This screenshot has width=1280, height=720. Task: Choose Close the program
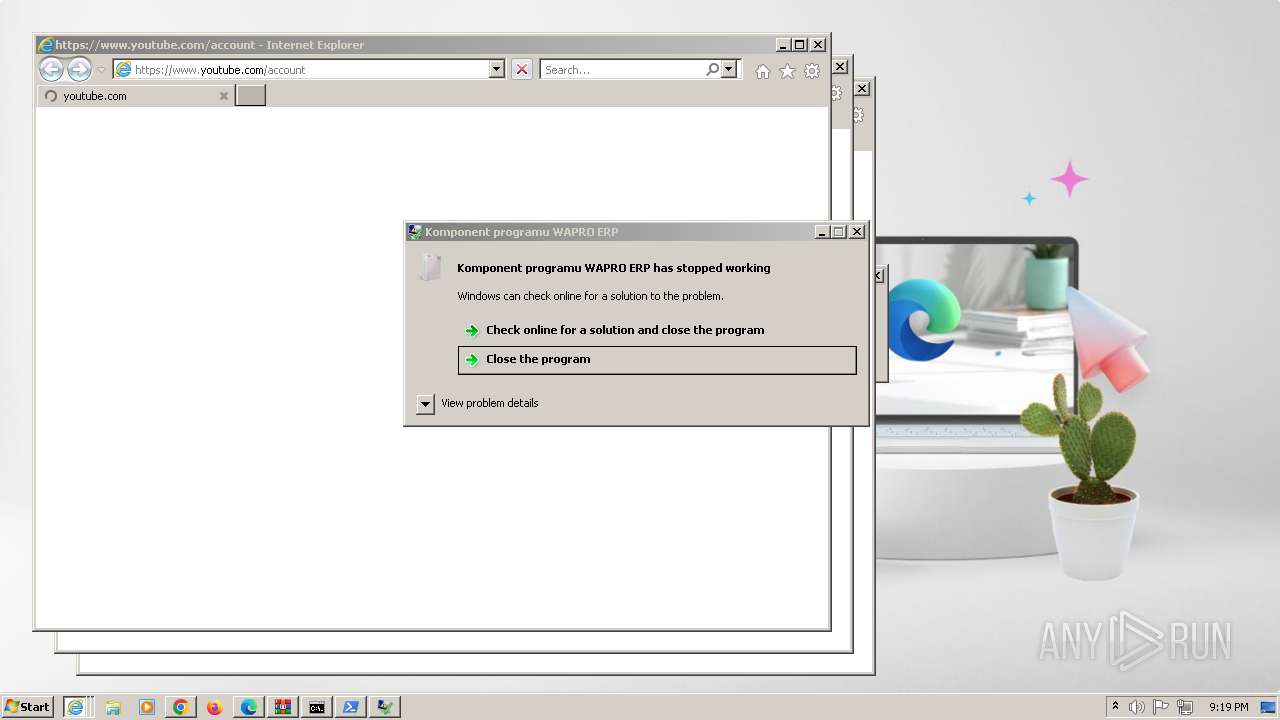pos(657,360)
